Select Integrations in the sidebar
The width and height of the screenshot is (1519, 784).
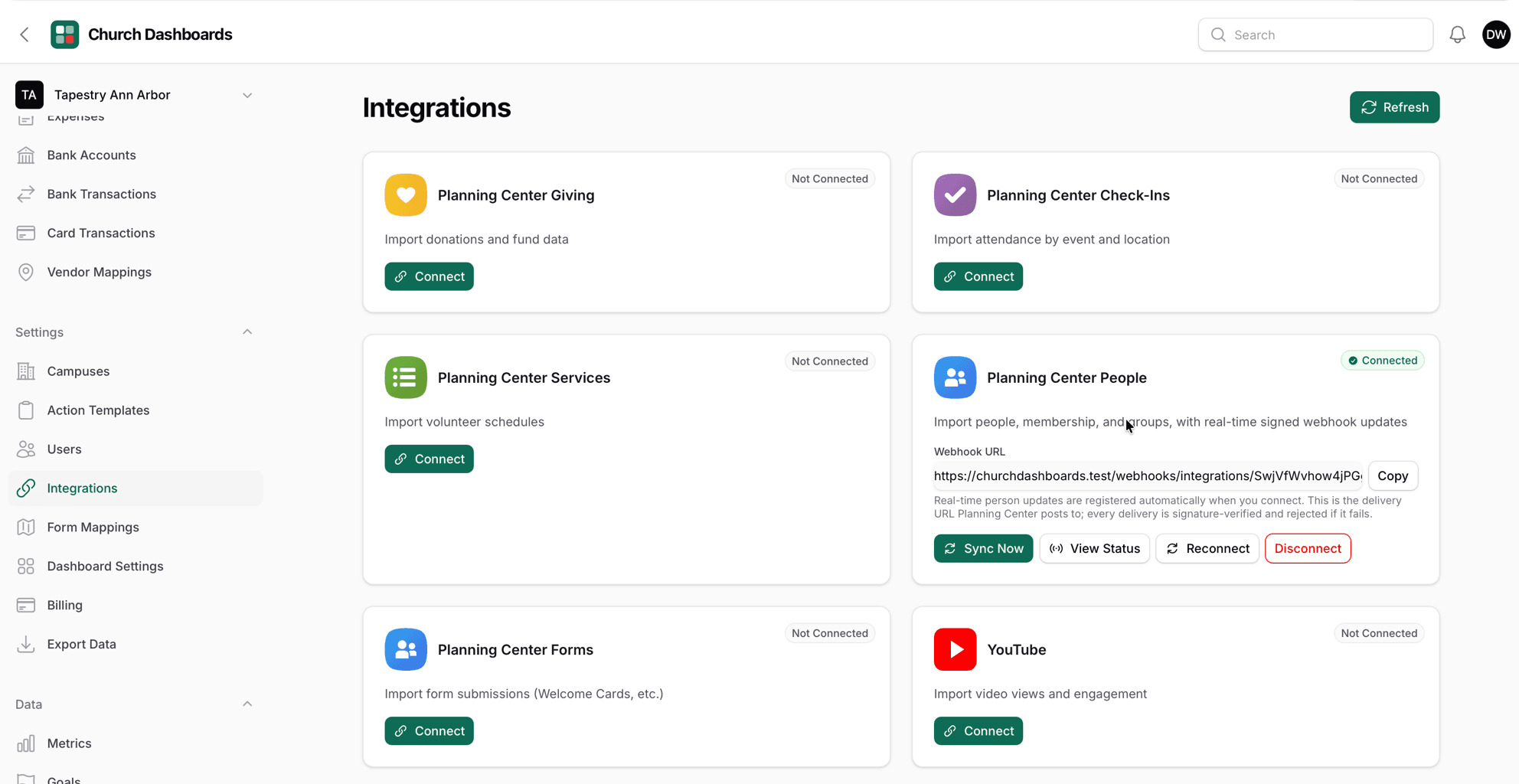(136, 488)
